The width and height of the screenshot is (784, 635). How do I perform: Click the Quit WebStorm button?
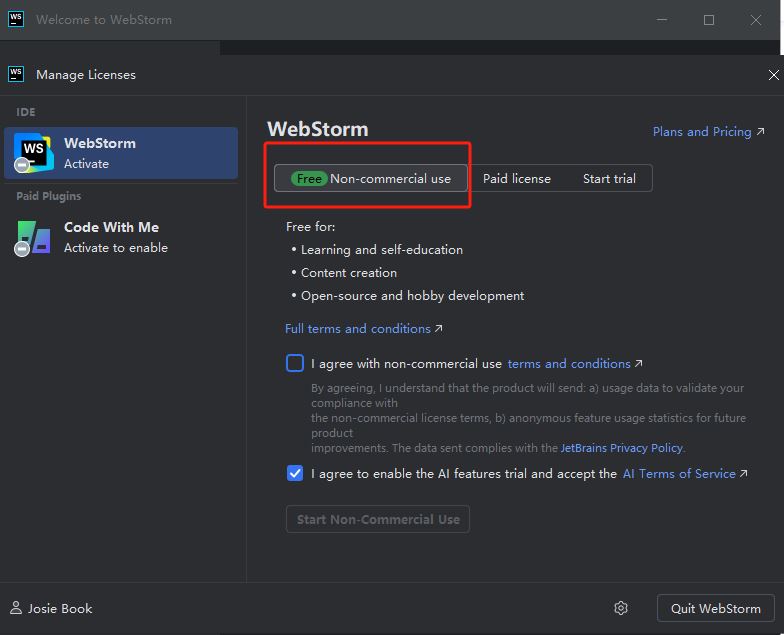(x=716, y=608)
